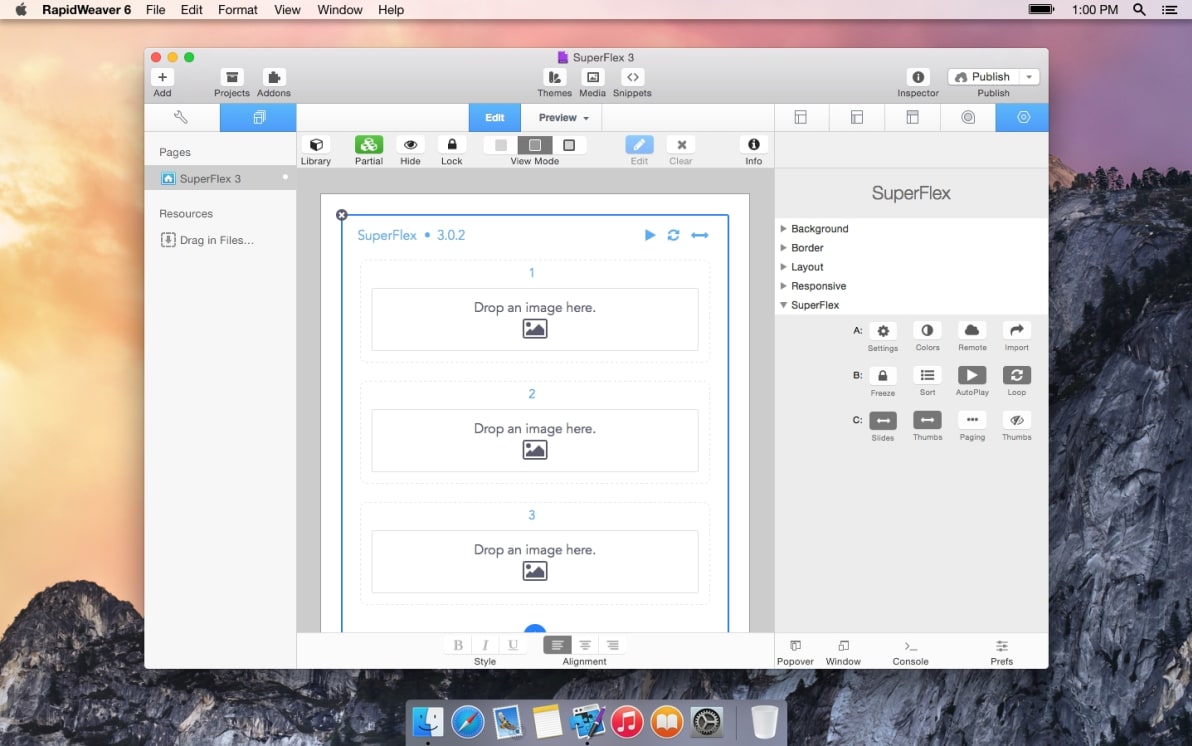The width and height of the screenshot is (1192, 746).
Task: Open the Format menu
Action: 238,10
